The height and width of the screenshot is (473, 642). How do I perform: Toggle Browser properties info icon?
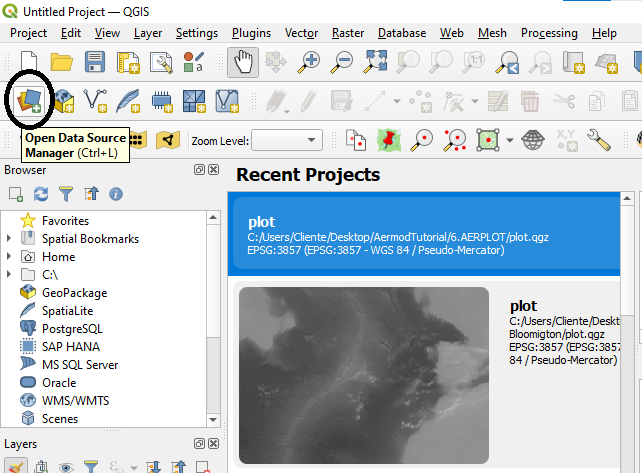coord(116,194)
